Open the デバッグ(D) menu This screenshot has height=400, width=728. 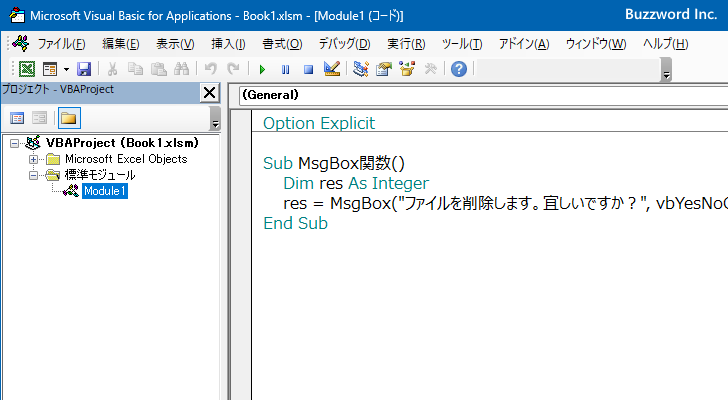344,44
